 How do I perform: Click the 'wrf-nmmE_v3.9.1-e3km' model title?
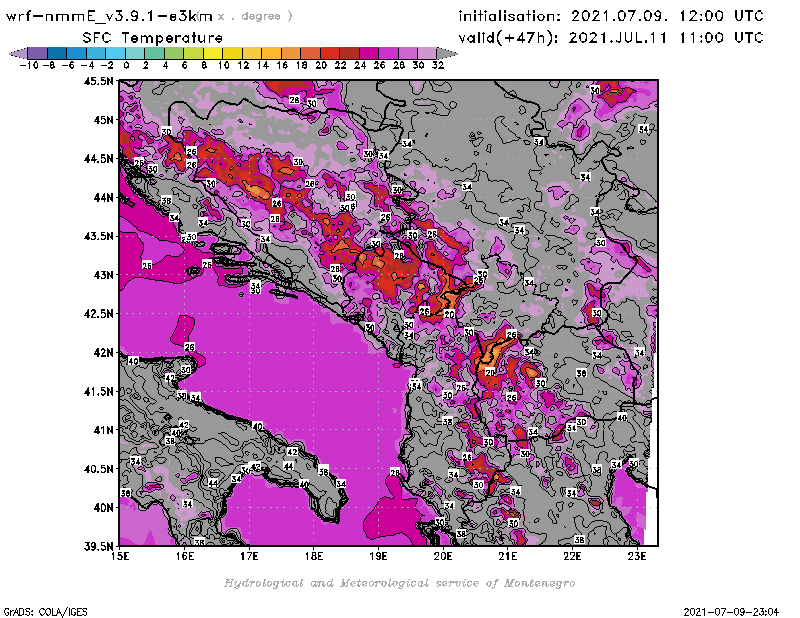click(109, 16)
